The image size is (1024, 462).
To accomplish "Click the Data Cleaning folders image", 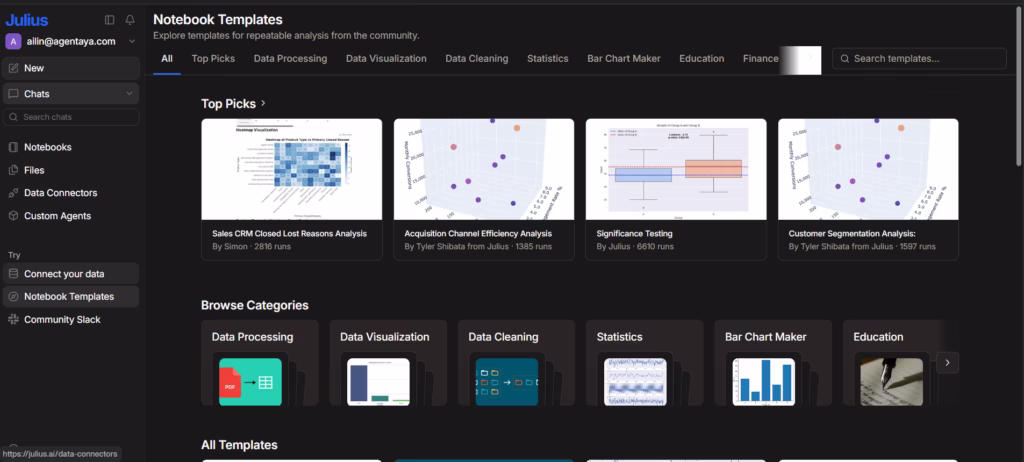I will pos(507,382).
